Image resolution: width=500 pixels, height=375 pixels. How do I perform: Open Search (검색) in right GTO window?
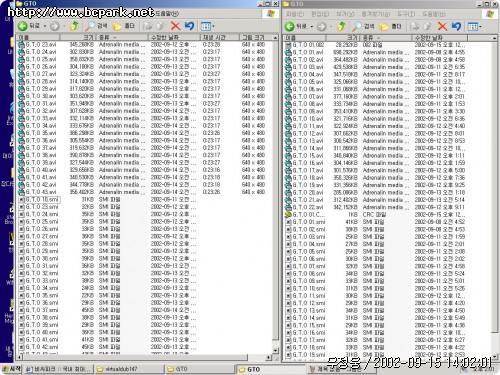(x=363, y=26)
